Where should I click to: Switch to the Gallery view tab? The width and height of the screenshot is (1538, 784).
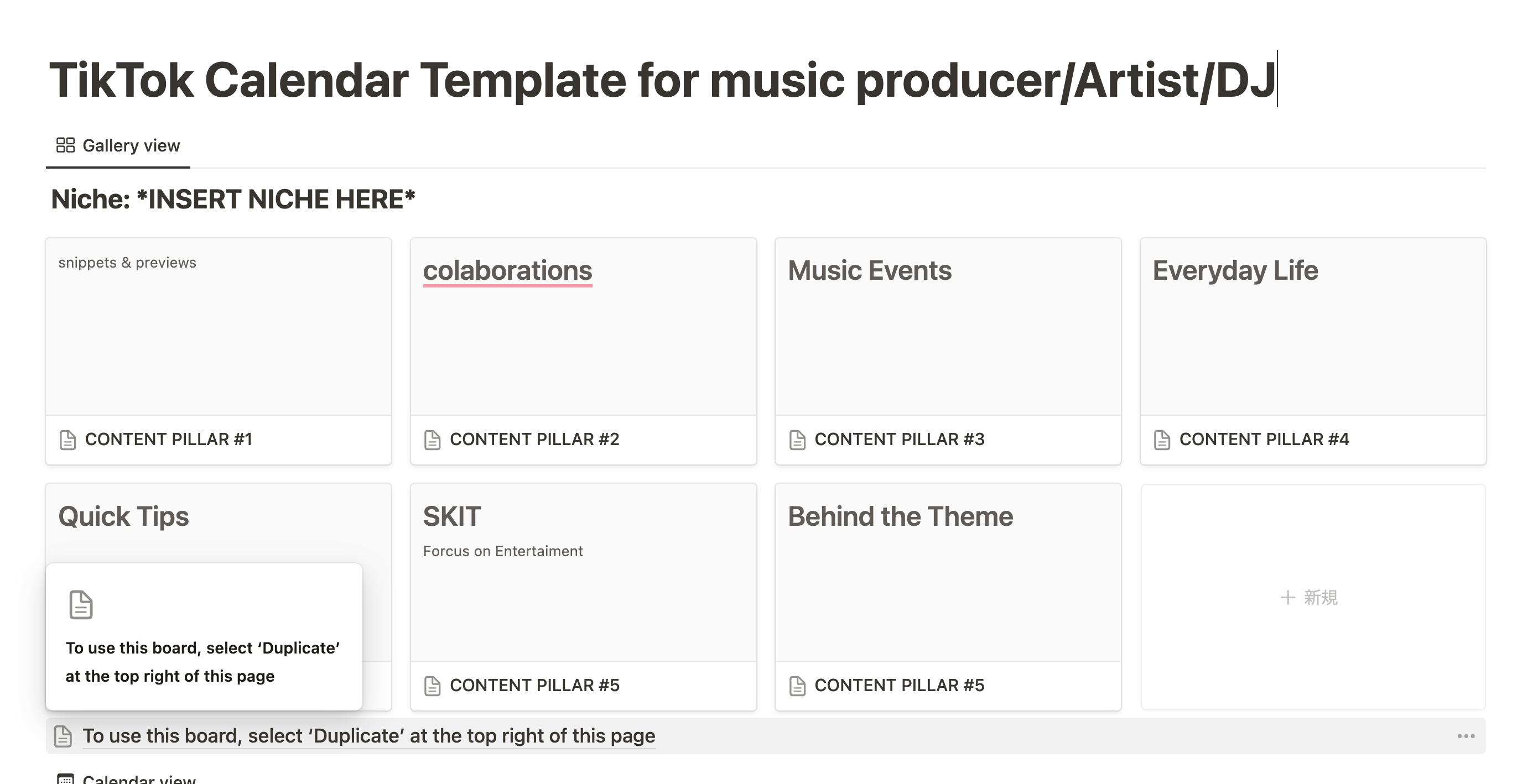tap(131, 145)
